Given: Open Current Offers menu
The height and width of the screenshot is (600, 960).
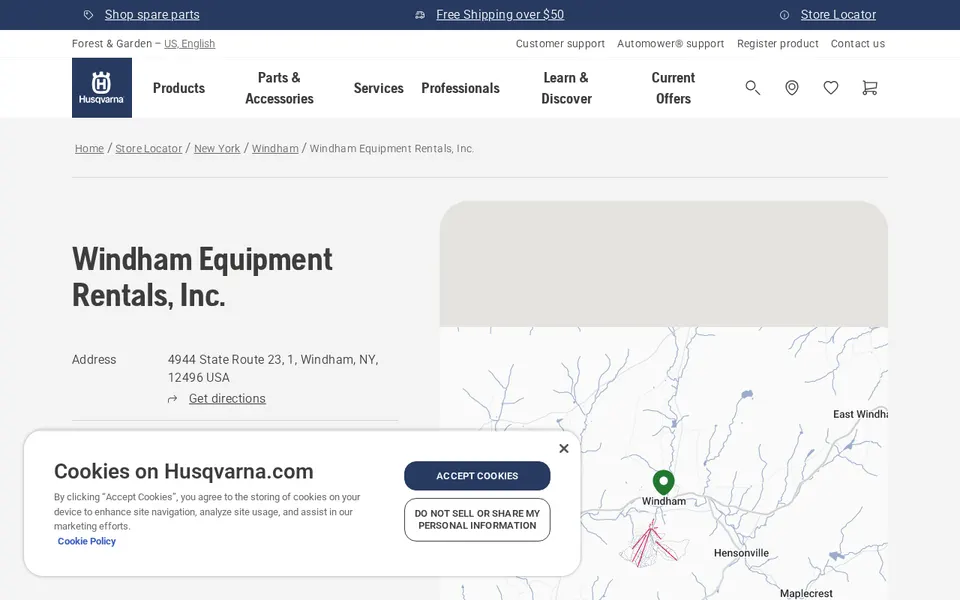Looking at the screenshot, I should (673, 88).
